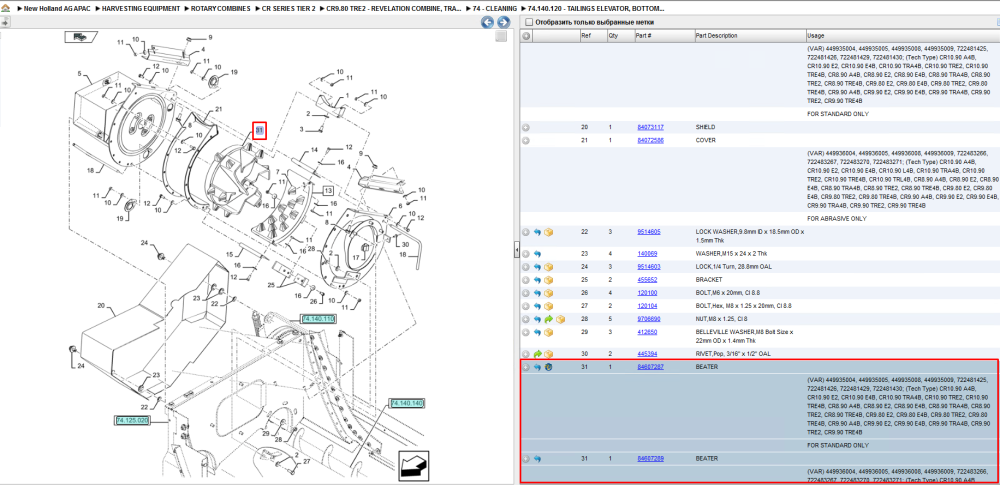The width and height of the screenshot is (1000, 485).
Task: Open part number 455652 link
Action: 647,280
